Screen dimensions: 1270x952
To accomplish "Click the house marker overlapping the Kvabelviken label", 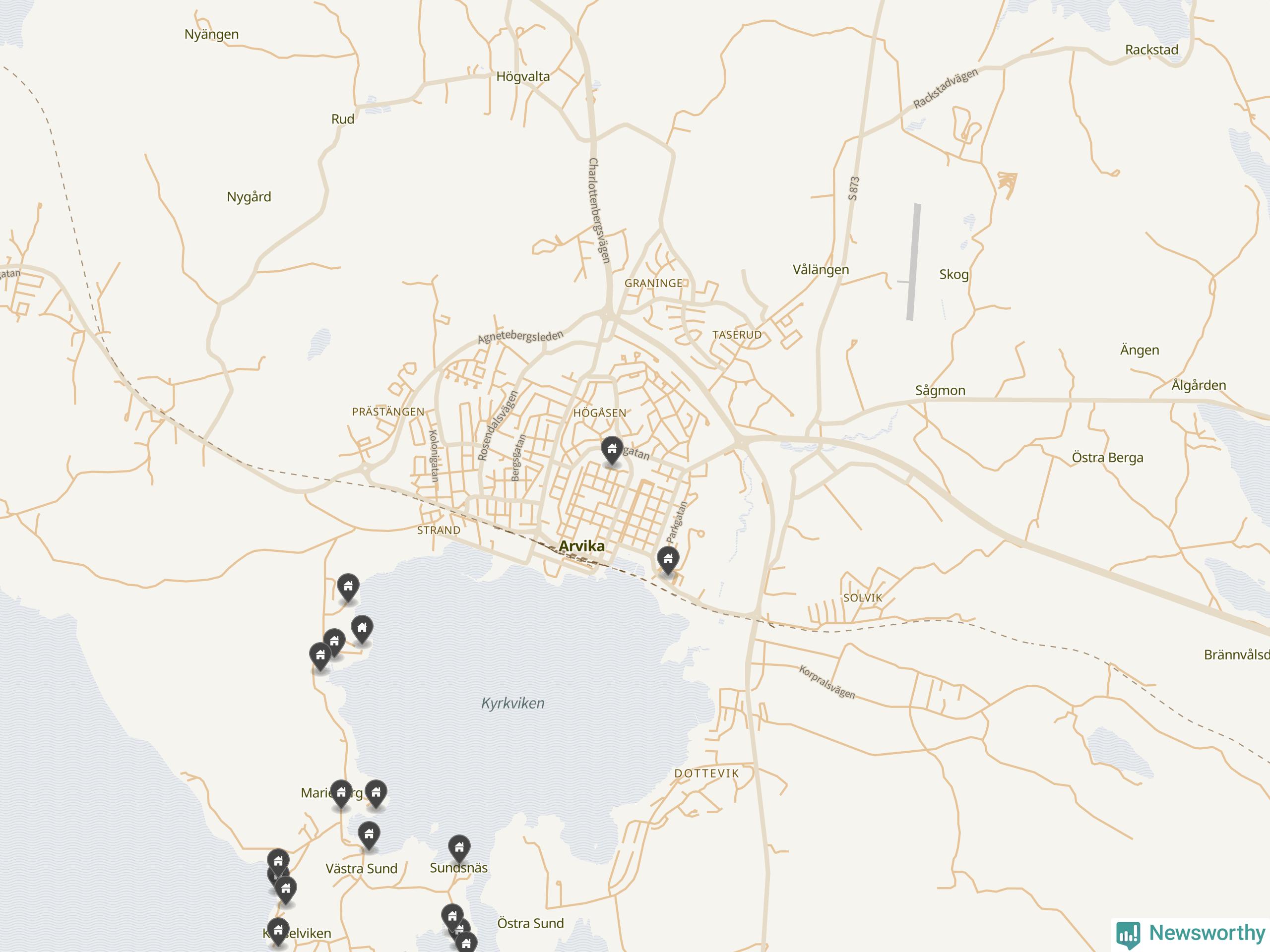I will click(278, 930).
